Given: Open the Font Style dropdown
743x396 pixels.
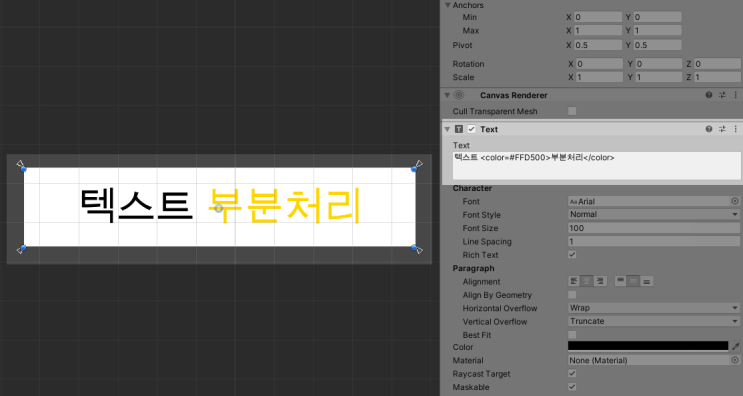Looking at the screenshot, I should click(653, 215).
